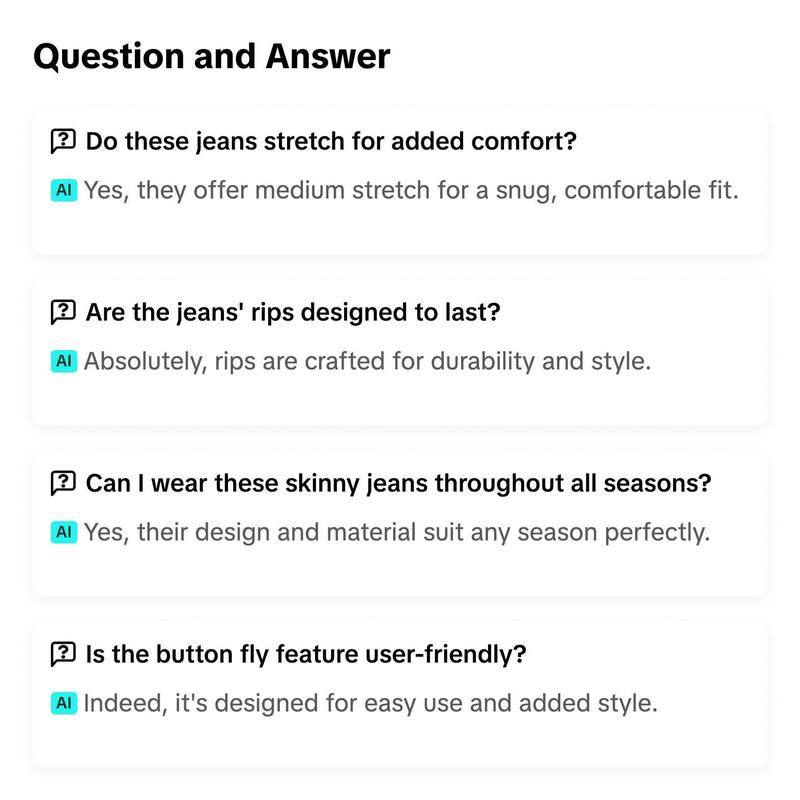Click the Question and Answer heading
Screen dimensions: 800x800
pos(212,57)
